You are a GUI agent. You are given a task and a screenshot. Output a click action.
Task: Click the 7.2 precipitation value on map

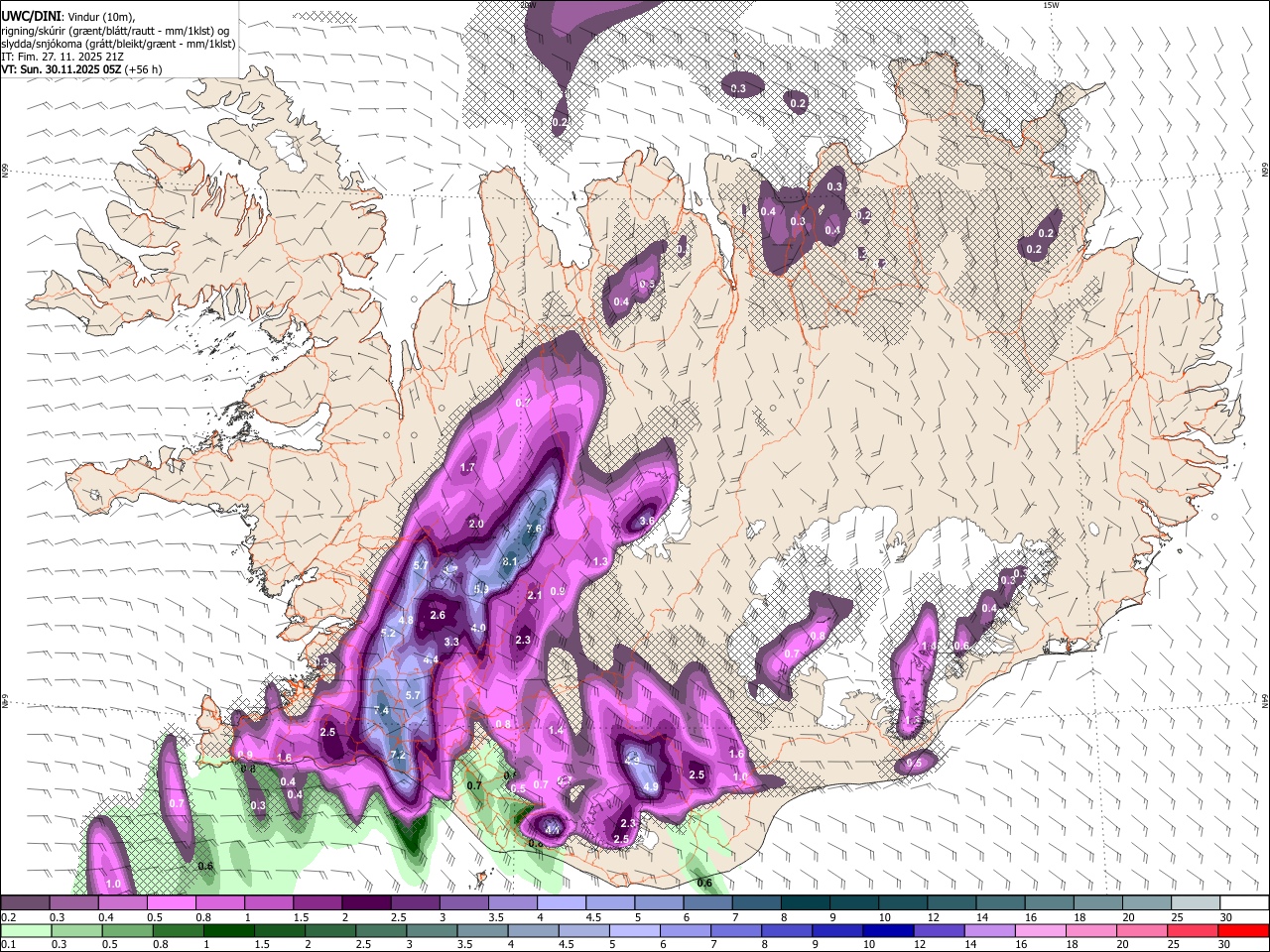click(398, 755)
